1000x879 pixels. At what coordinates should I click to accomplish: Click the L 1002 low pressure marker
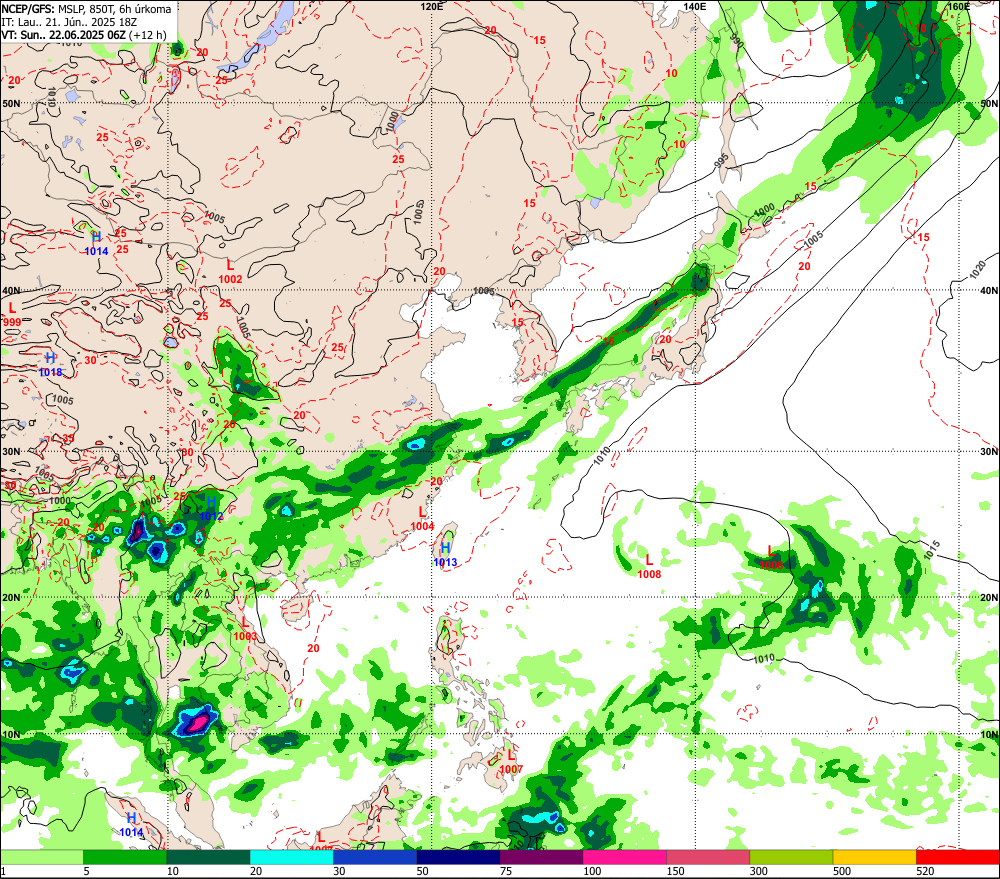point(230,272)
